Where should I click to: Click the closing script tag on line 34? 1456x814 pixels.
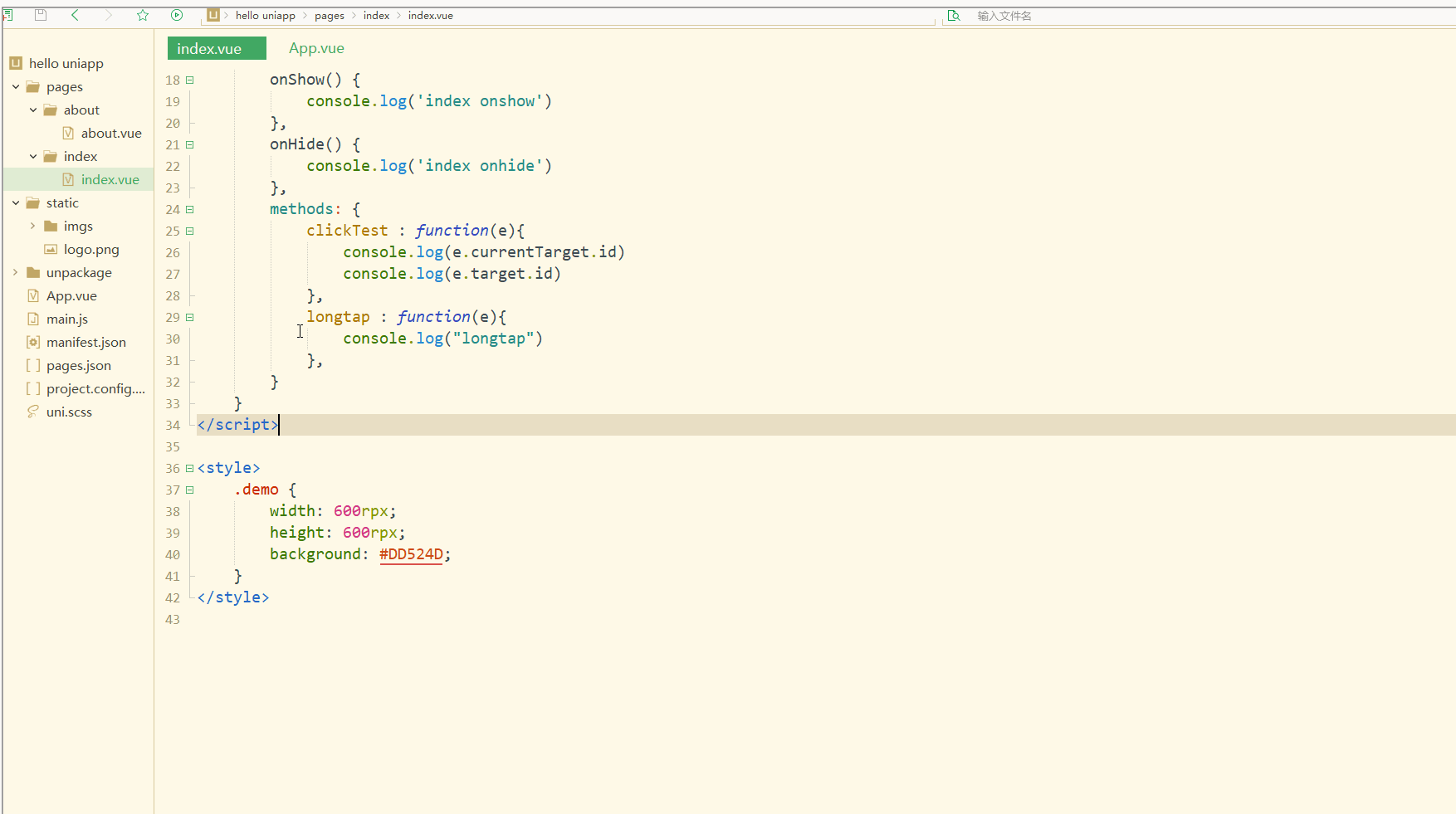(238, 425)
